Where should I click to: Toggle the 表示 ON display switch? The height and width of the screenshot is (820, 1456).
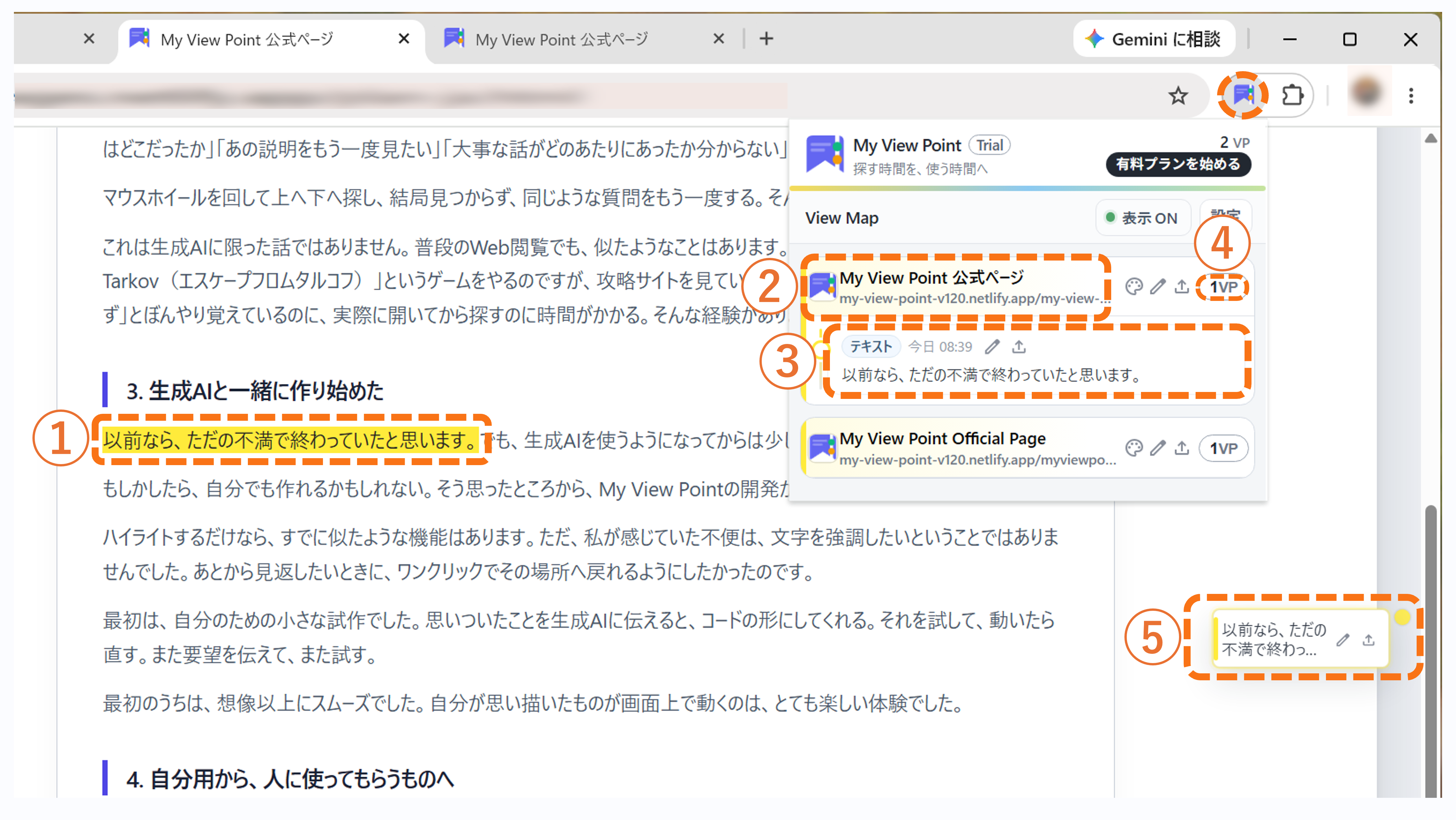1142,218
